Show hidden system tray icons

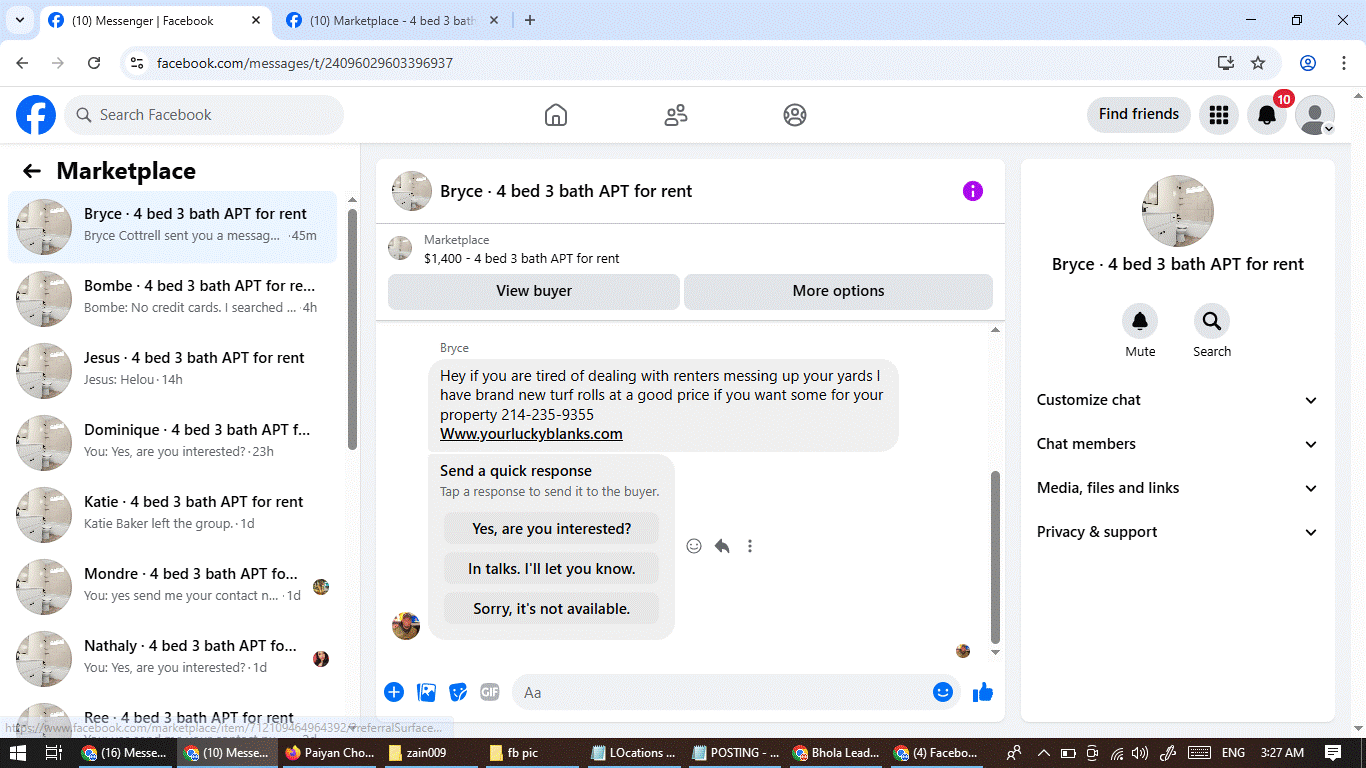click(x=1043, y=753)
